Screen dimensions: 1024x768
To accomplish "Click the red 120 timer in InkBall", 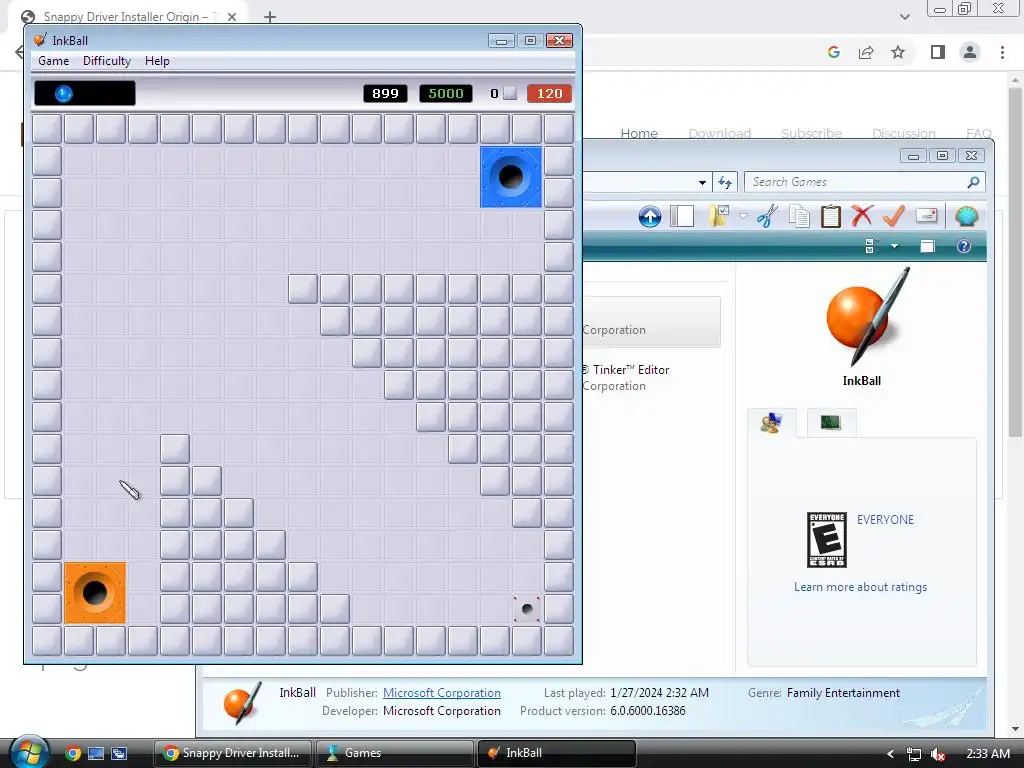I will (x=549, y=93).
